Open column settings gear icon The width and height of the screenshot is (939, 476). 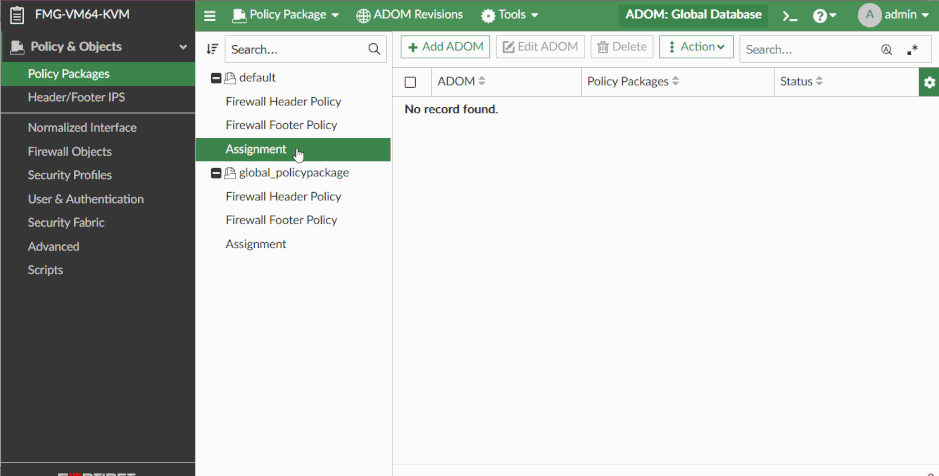coord(929,82)
